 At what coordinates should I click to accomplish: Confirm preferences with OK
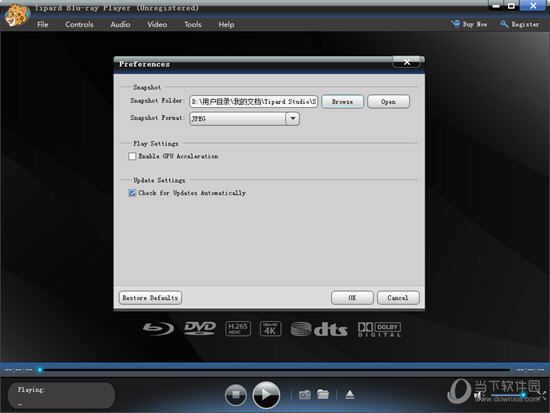click(352, 298)
